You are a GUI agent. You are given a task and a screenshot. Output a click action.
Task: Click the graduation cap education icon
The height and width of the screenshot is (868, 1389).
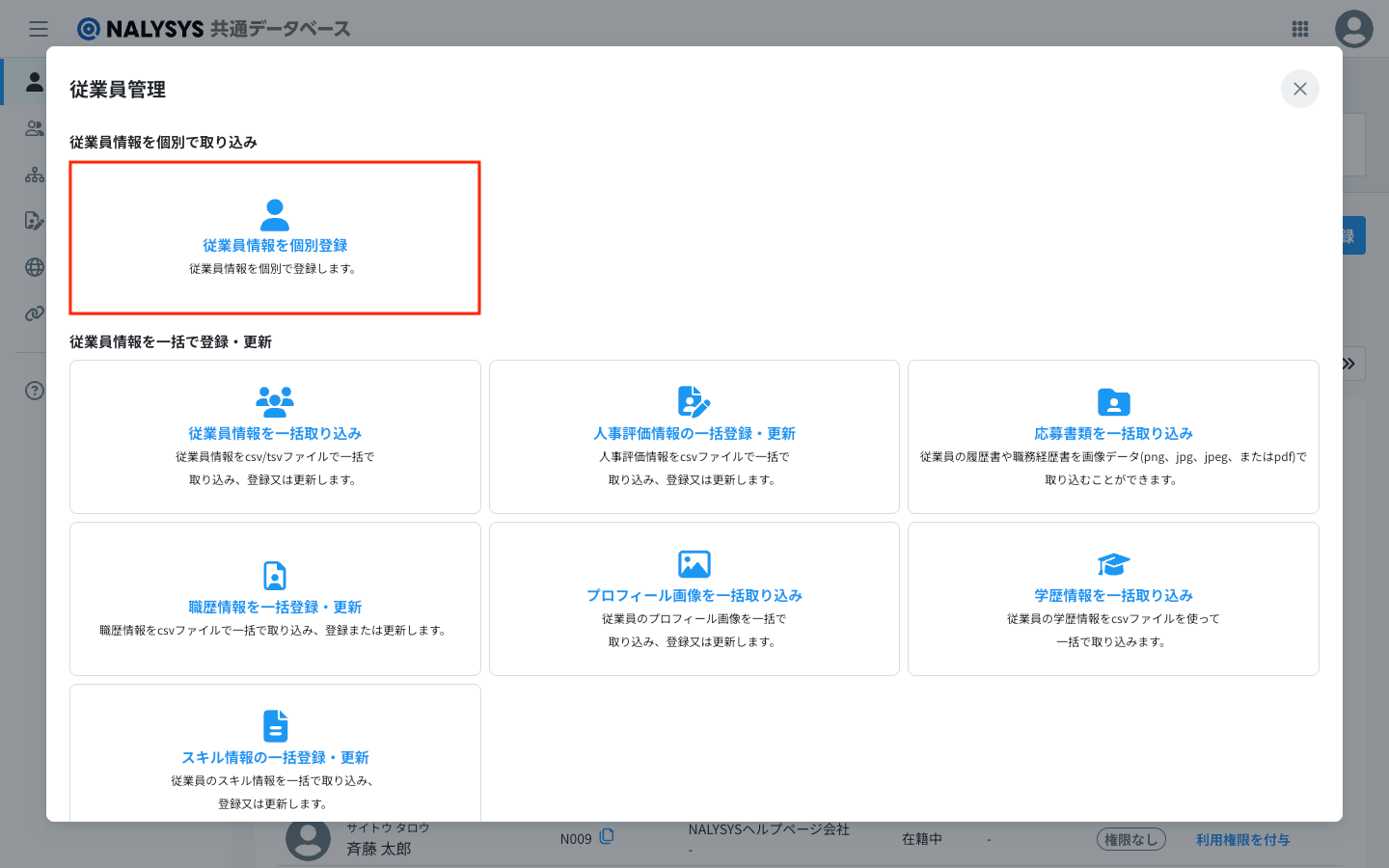[x=1113, y=564]
